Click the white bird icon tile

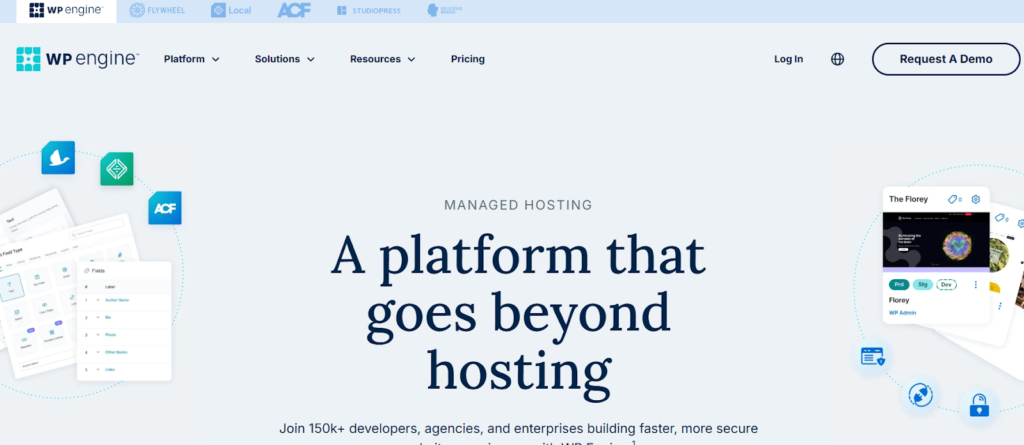click(58, 158)
